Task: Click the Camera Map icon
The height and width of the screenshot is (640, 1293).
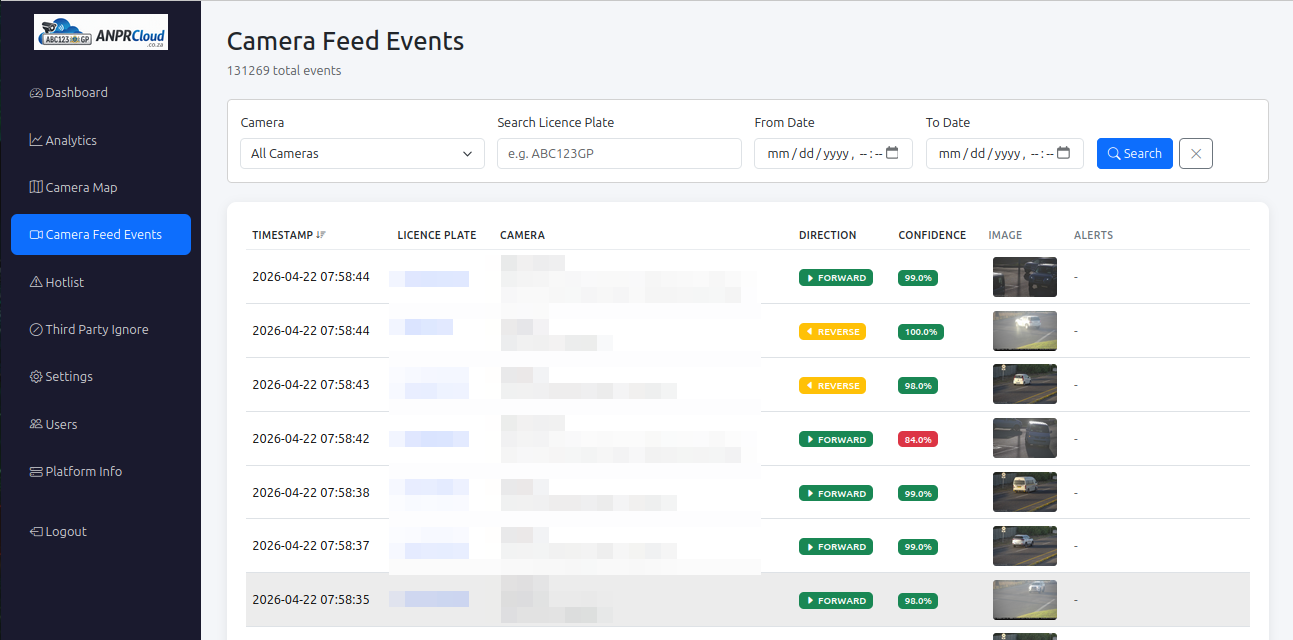Action: click(x=36, y=188)
